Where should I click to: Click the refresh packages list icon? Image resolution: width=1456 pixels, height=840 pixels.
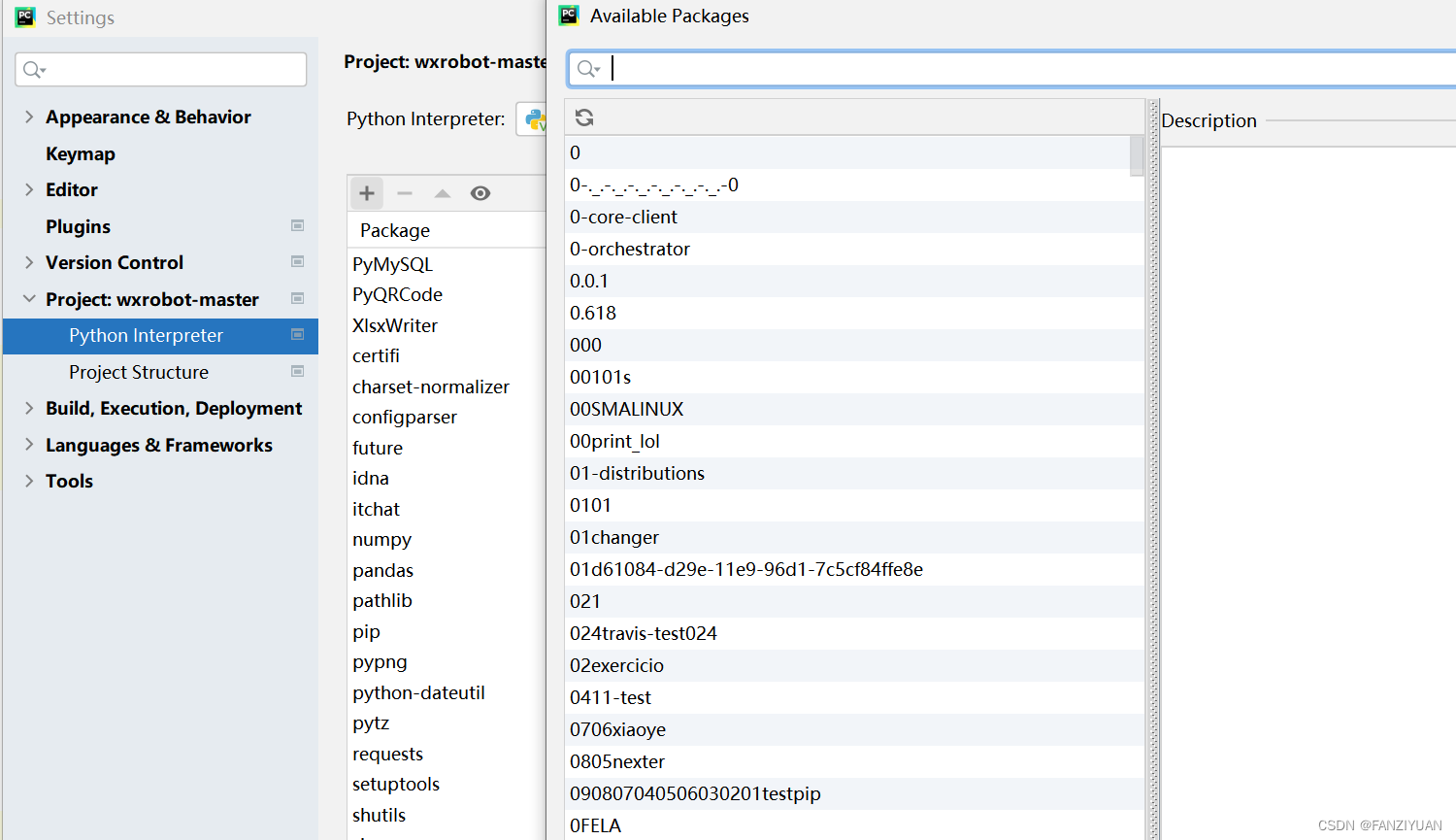[x=584, y=118]
